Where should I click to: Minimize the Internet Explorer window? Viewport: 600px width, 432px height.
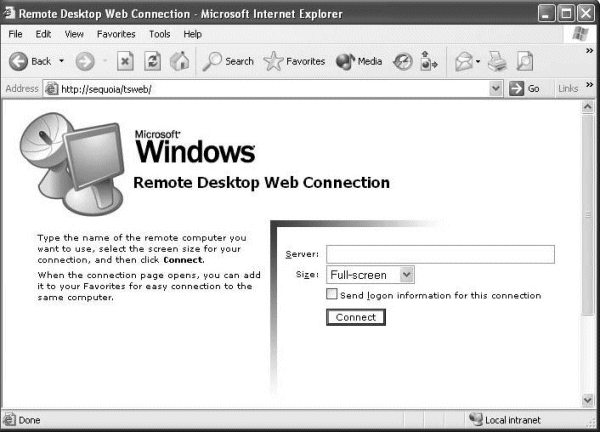point(546,14)
